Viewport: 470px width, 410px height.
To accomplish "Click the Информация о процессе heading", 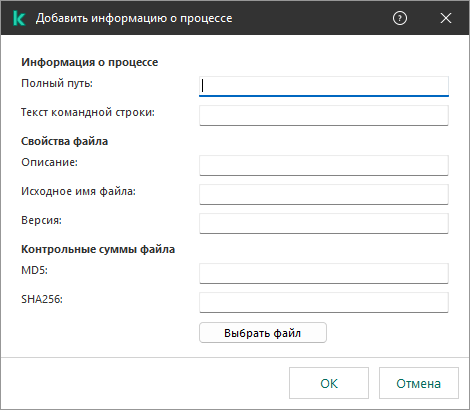I will tap(90, 62).
